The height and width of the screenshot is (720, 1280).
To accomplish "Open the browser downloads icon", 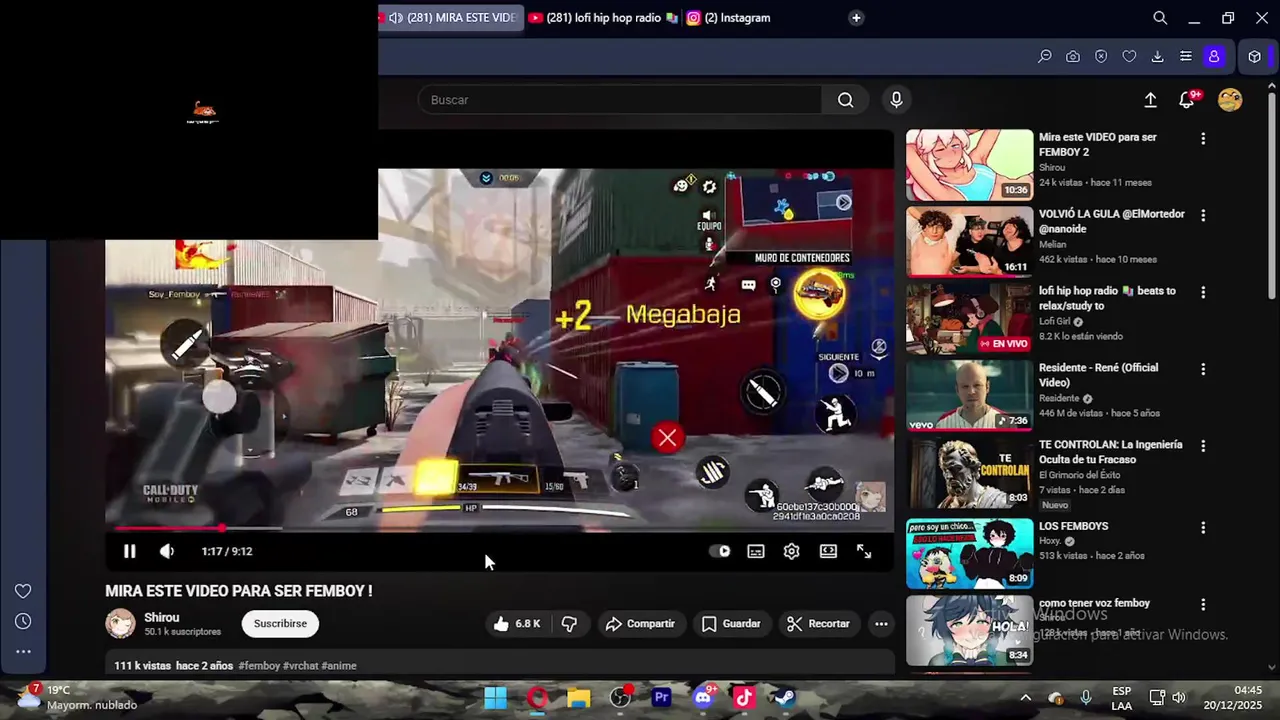I will coord(1157,56).
